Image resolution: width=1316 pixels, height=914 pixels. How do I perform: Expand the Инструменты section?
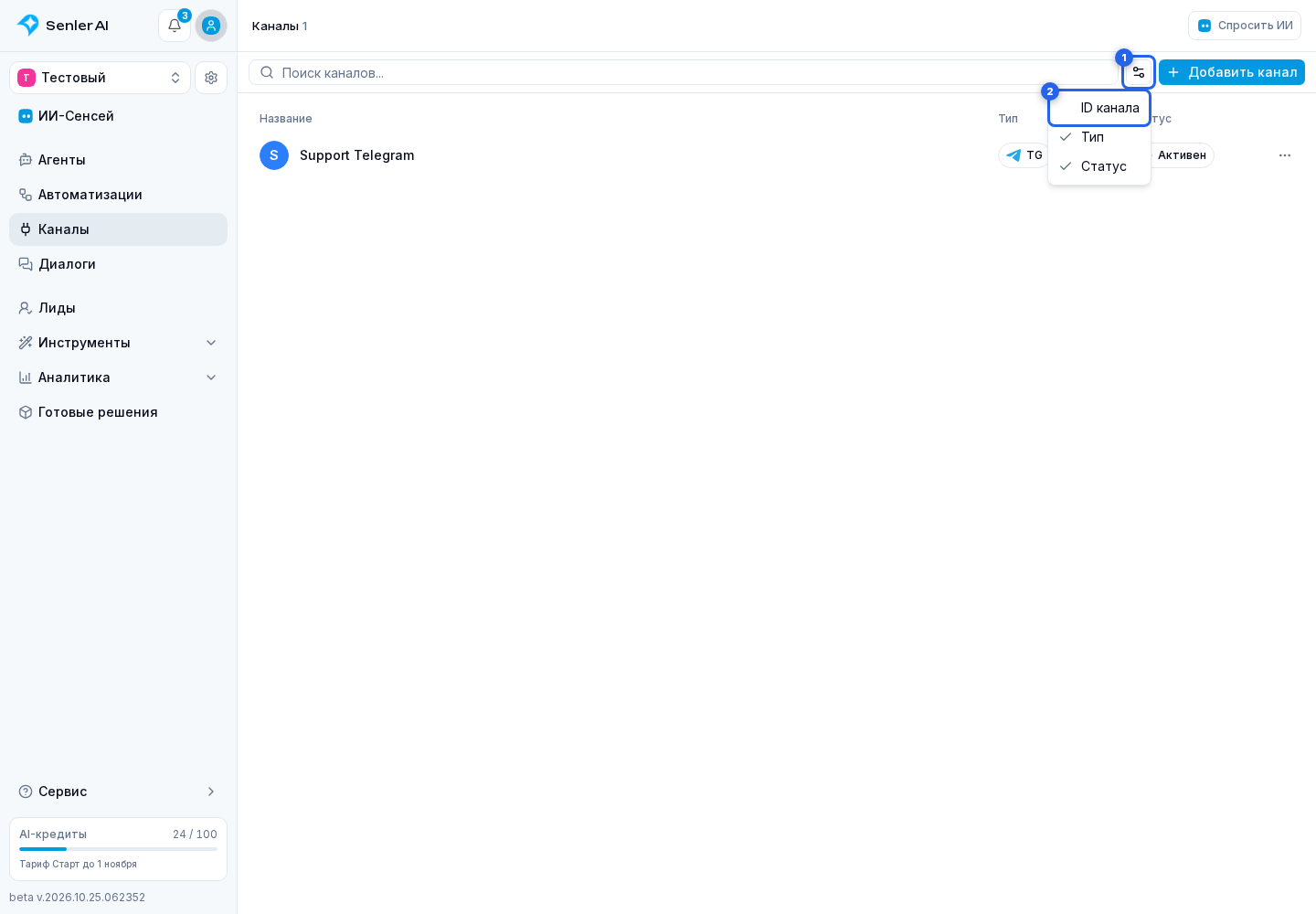coord(118,343)
